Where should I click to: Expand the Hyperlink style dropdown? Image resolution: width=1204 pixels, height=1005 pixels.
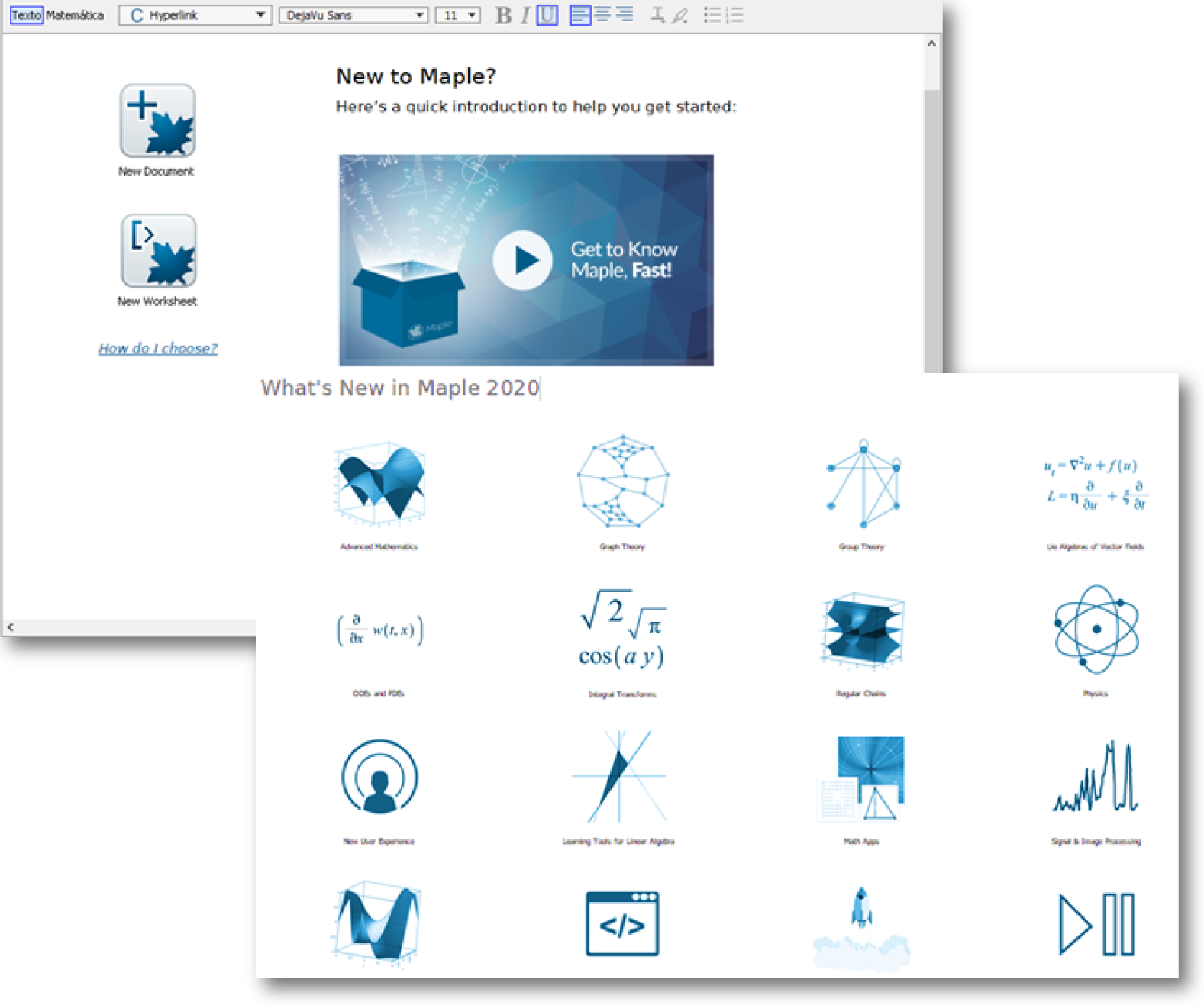pyautogui.click(x=260, y=15)
